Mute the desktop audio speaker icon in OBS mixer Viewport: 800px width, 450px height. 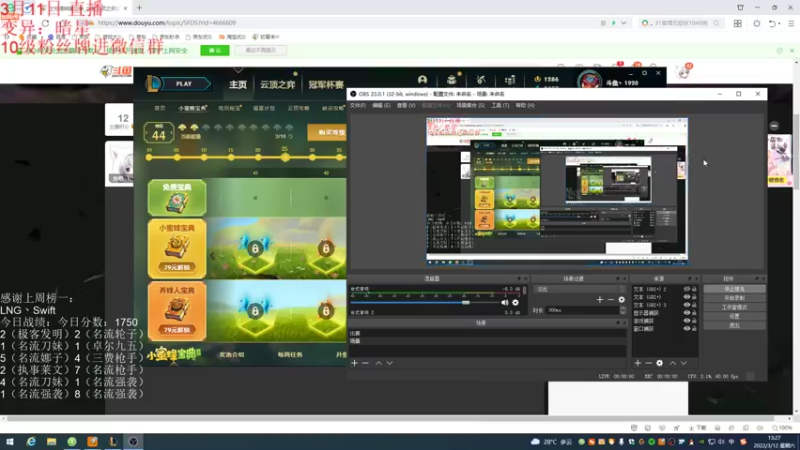505,303
